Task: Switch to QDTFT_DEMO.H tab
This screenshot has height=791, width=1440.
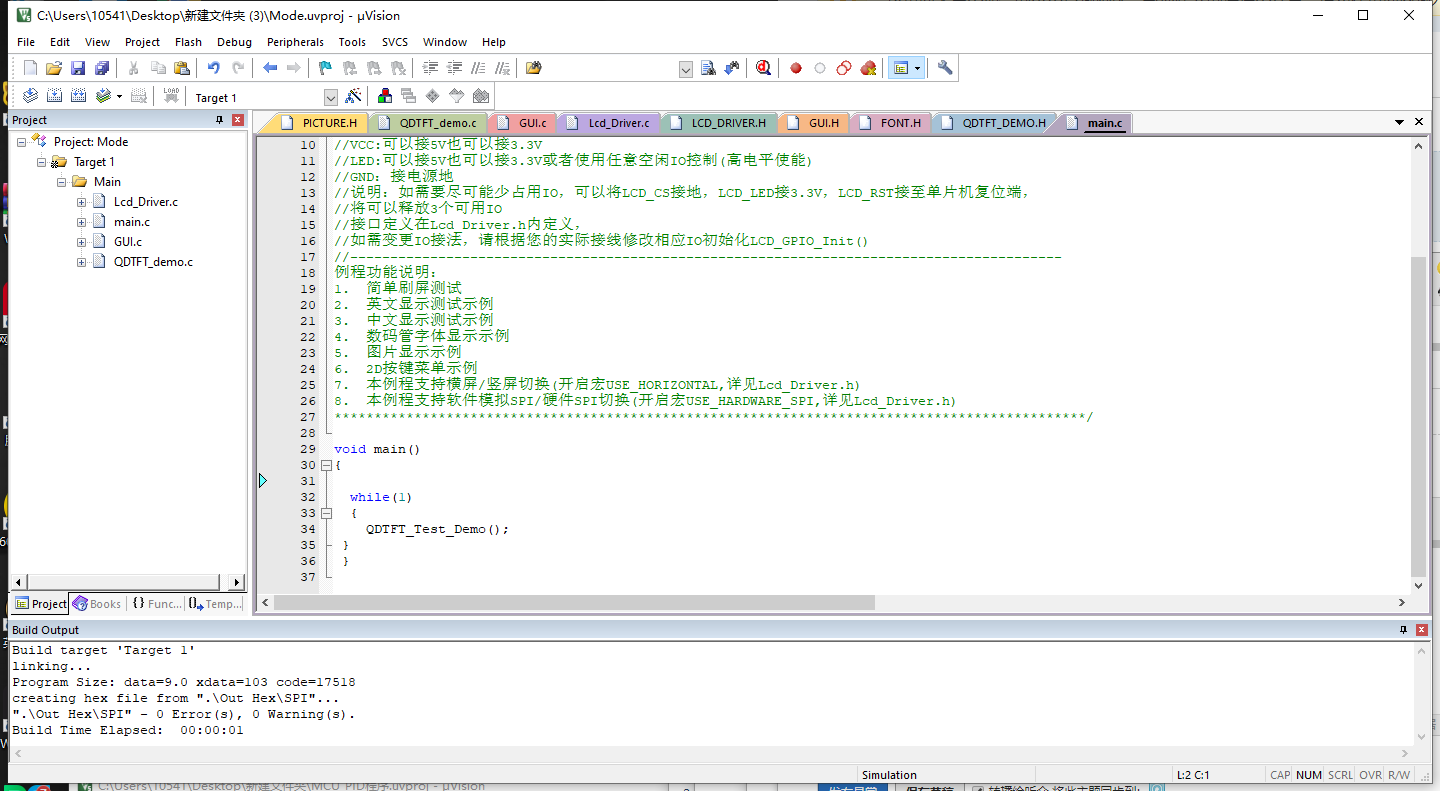Action: pos(994,123)
